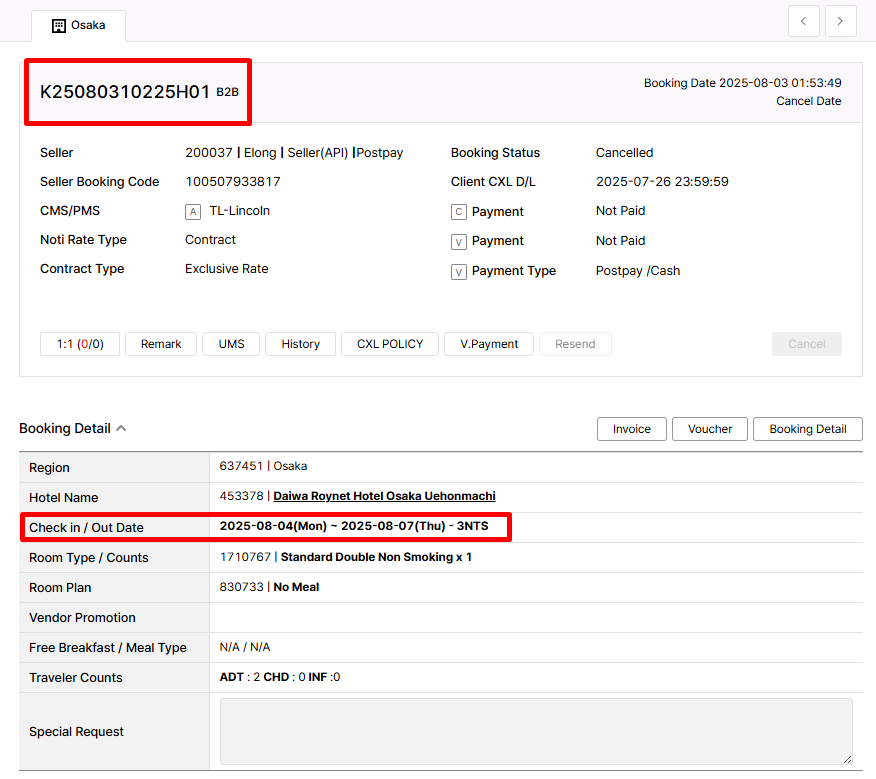
Task: Generate the Invoice
Action: point(631,429)
